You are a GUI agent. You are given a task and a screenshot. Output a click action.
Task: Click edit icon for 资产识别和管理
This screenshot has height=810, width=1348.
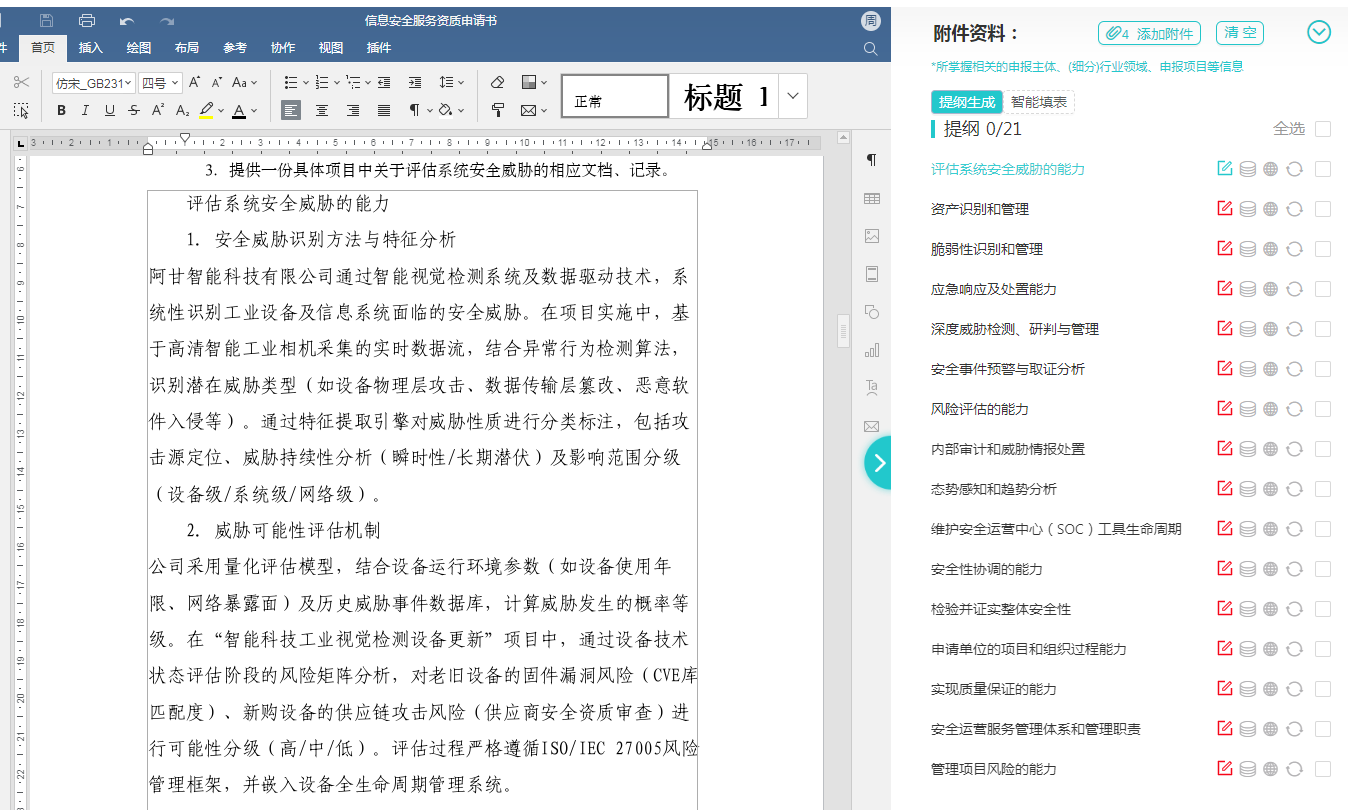click(1224, 209)
